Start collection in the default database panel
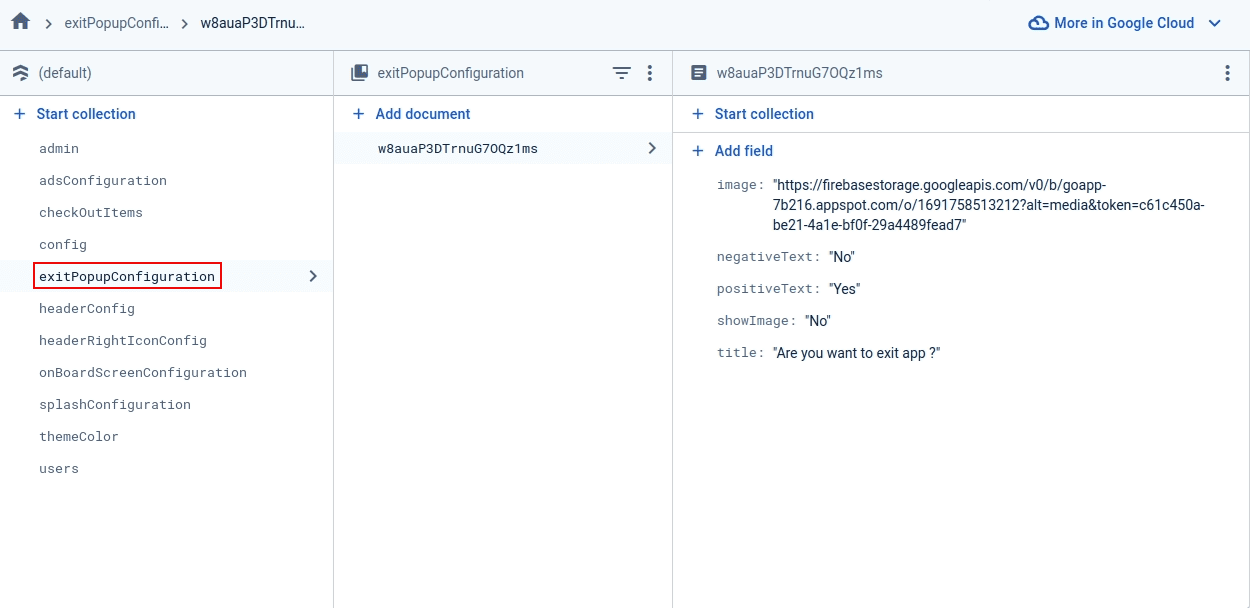This screenshot has width=1250, height=608. coord(85,114)
